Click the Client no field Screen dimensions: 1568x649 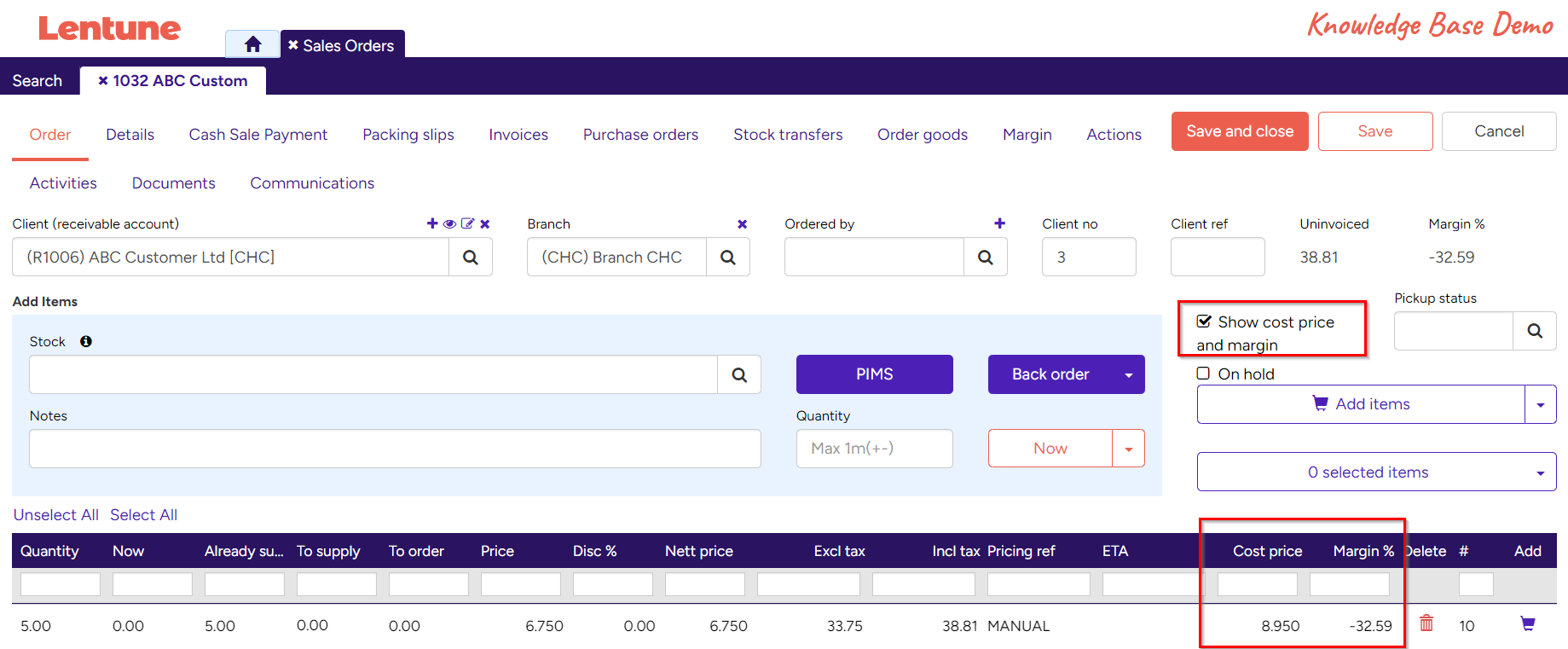click(x=1089, y=257)
